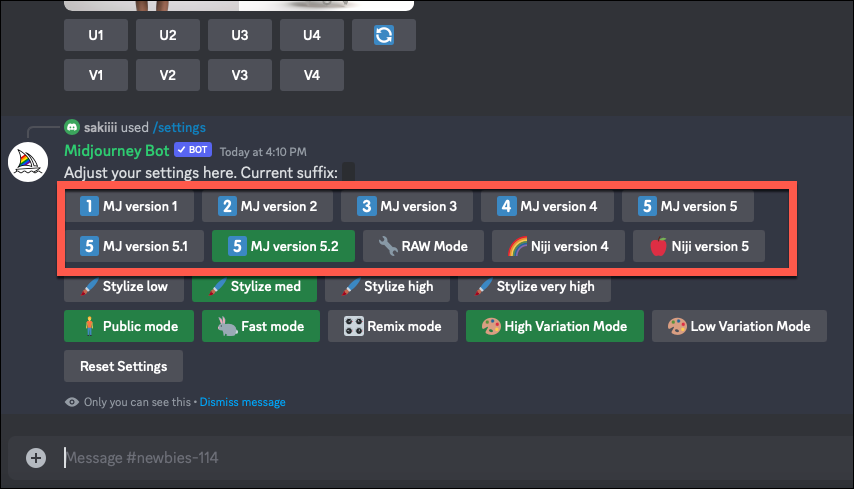The height and width of the screenshot is (489, 854).
Task: Pick MJ version 5 button
Action: tap(688, 206)
